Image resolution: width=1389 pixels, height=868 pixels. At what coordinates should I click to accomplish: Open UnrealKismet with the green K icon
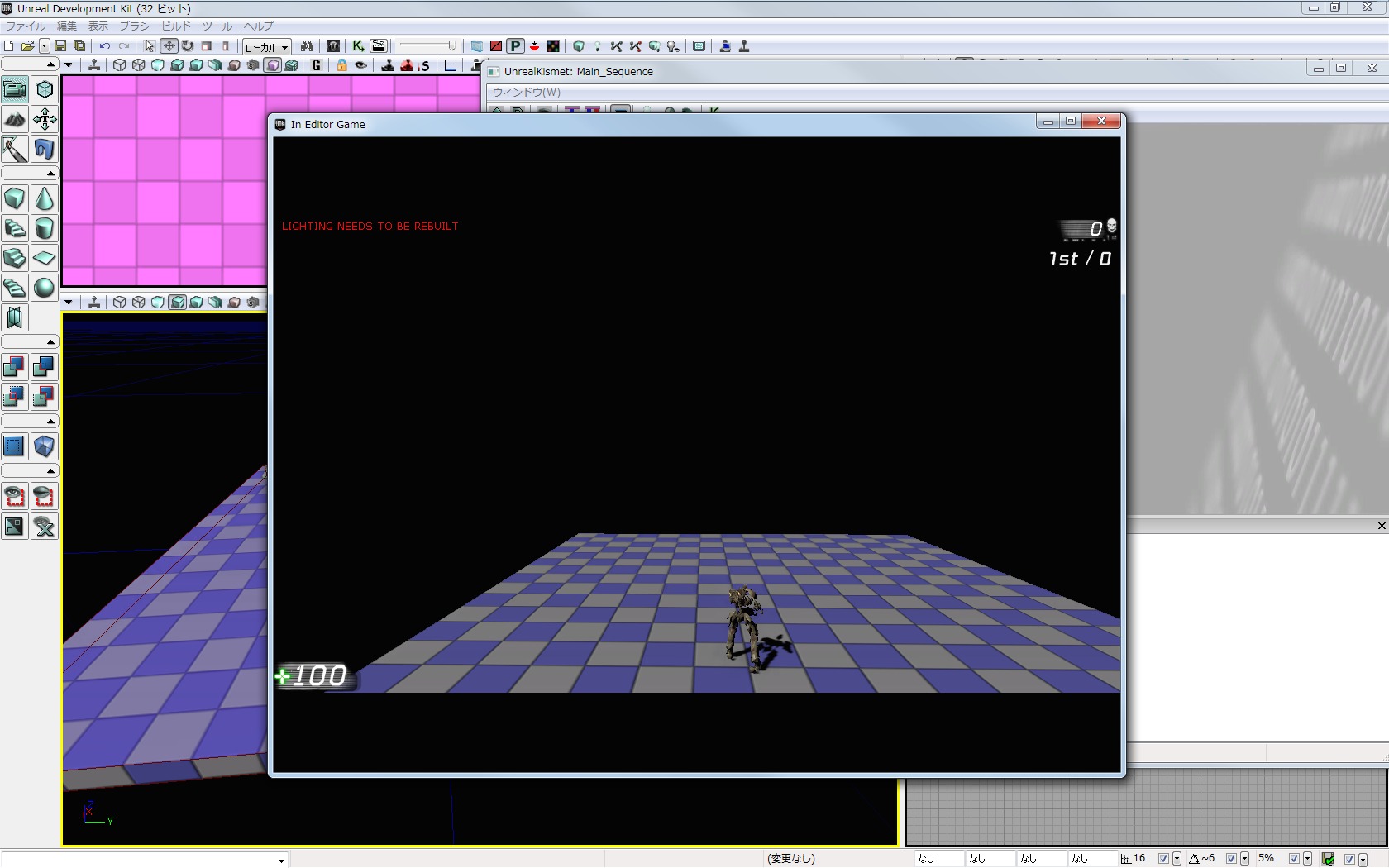[x=358, y=46]
